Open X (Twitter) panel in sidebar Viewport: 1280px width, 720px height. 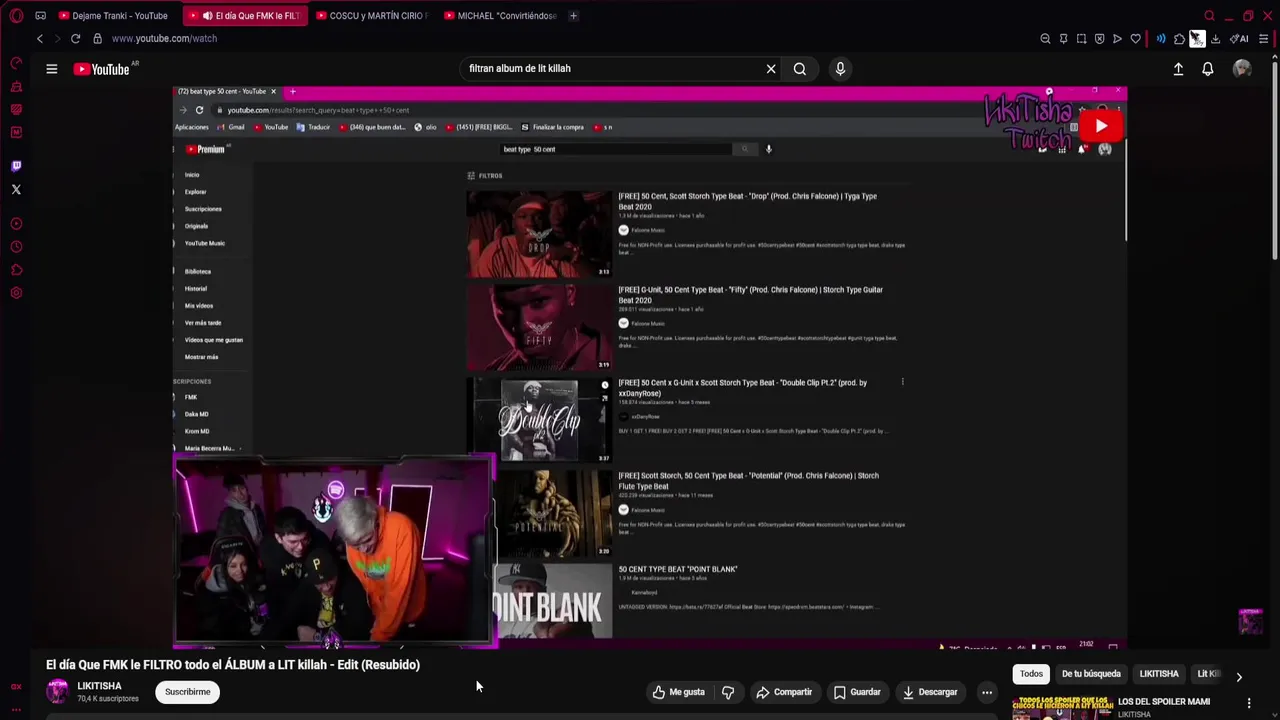[x=16, y=189]
